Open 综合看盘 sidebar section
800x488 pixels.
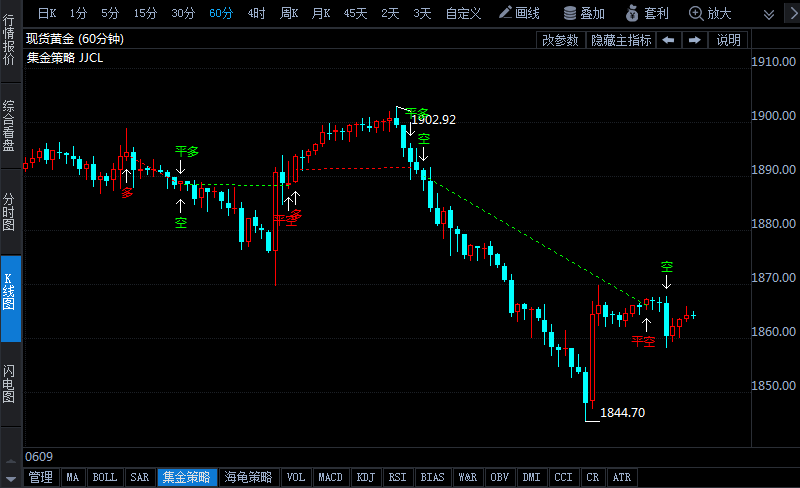click(x=9, y=126)
